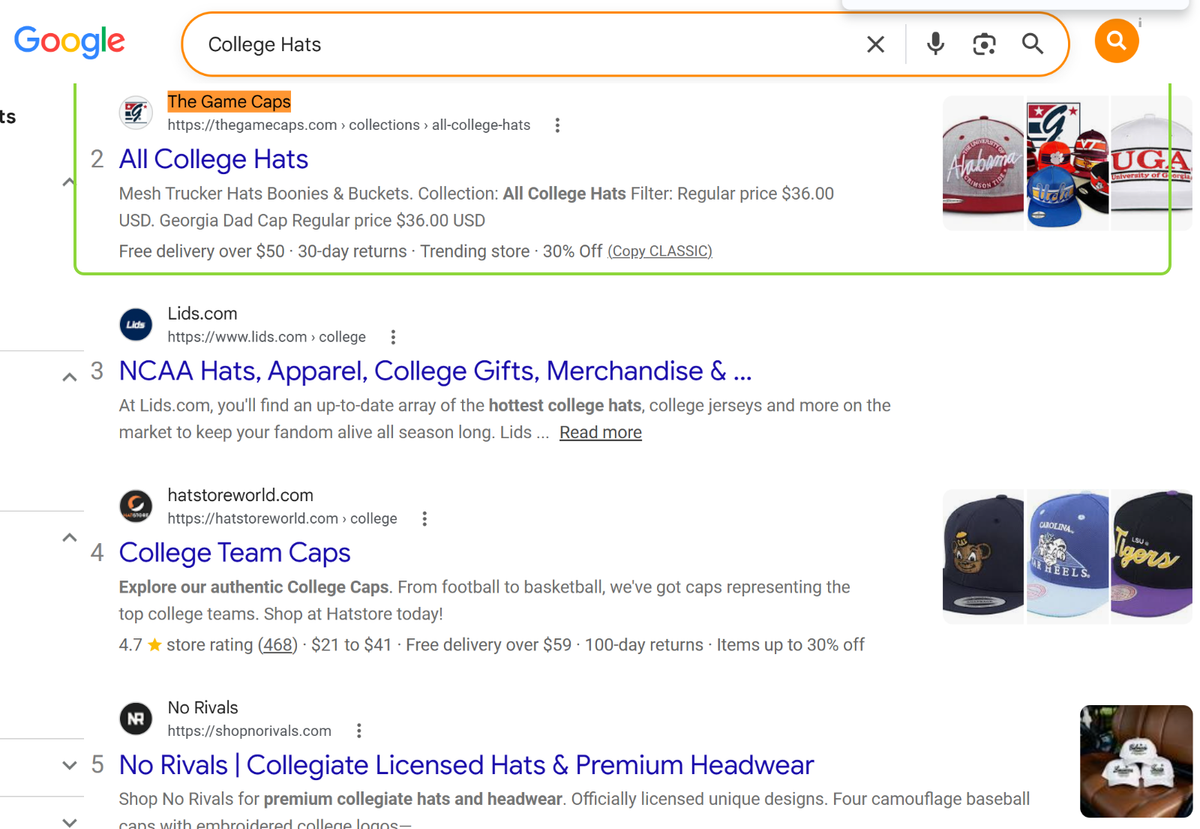This screenshot has width=1200, height=829.
Task: Click the https://www.lids.com › college URL
Action: [x=266, y=337]
